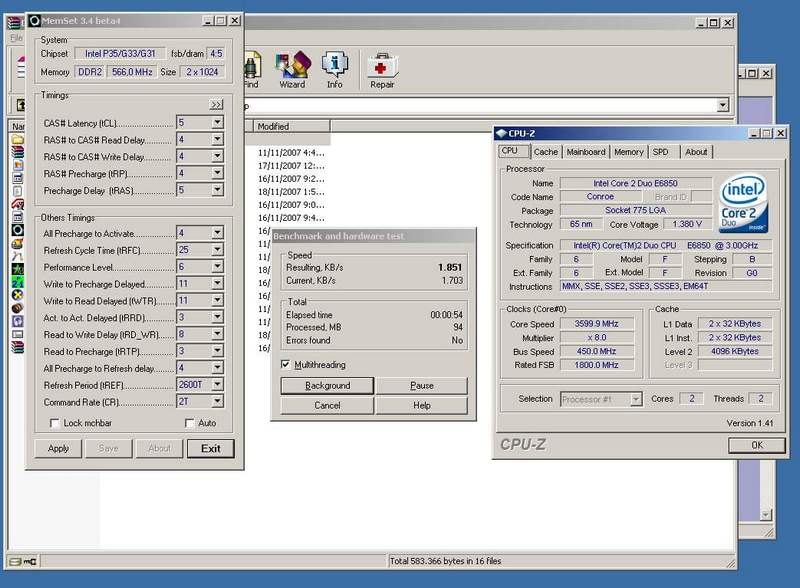The image size is (800, 588).
Task: Open the RAS# to CAS# Read Delay dropdown
Action: point(217,139)
